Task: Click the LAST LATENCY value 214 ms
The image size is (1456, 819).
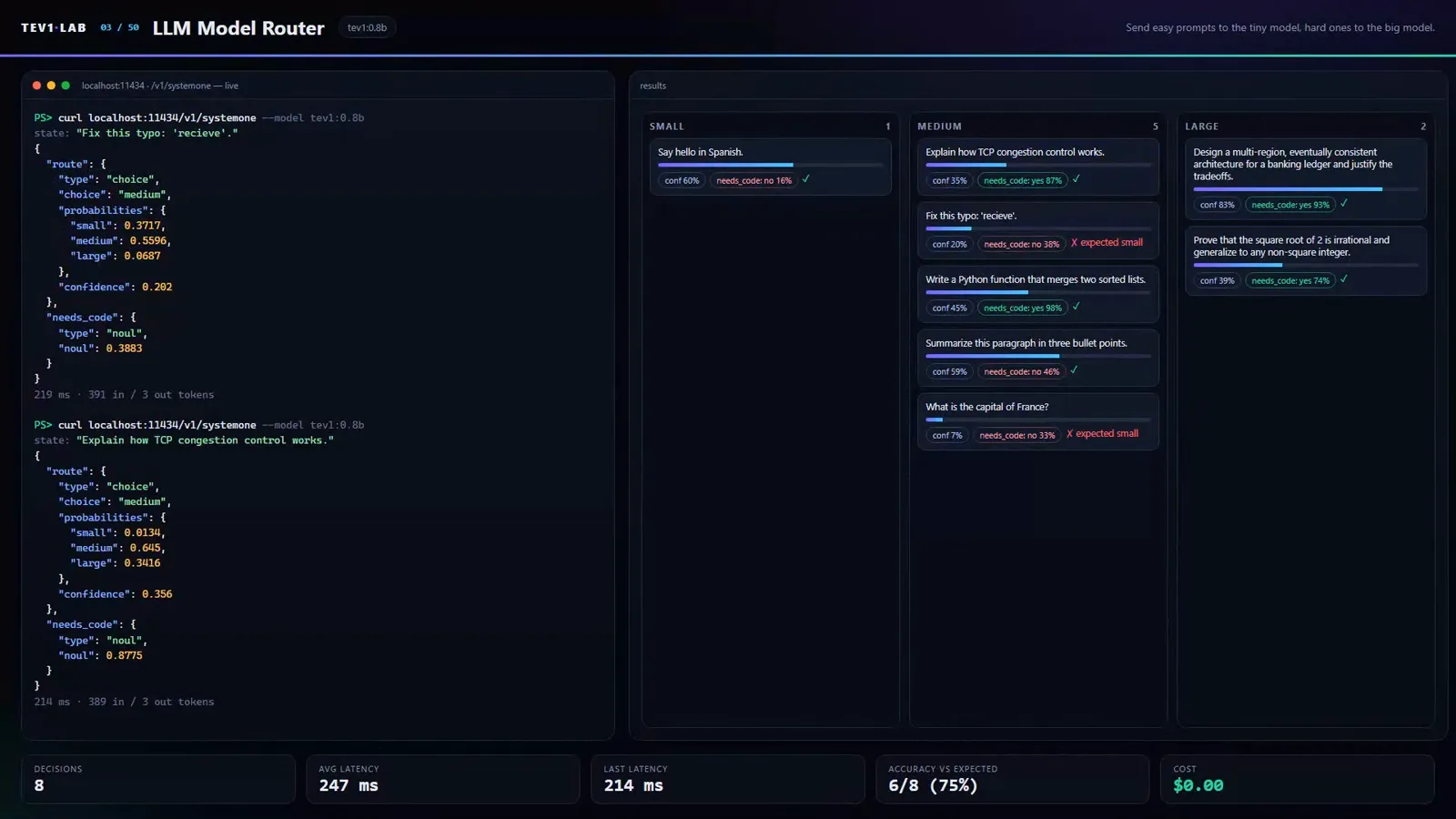Action: 633,785
